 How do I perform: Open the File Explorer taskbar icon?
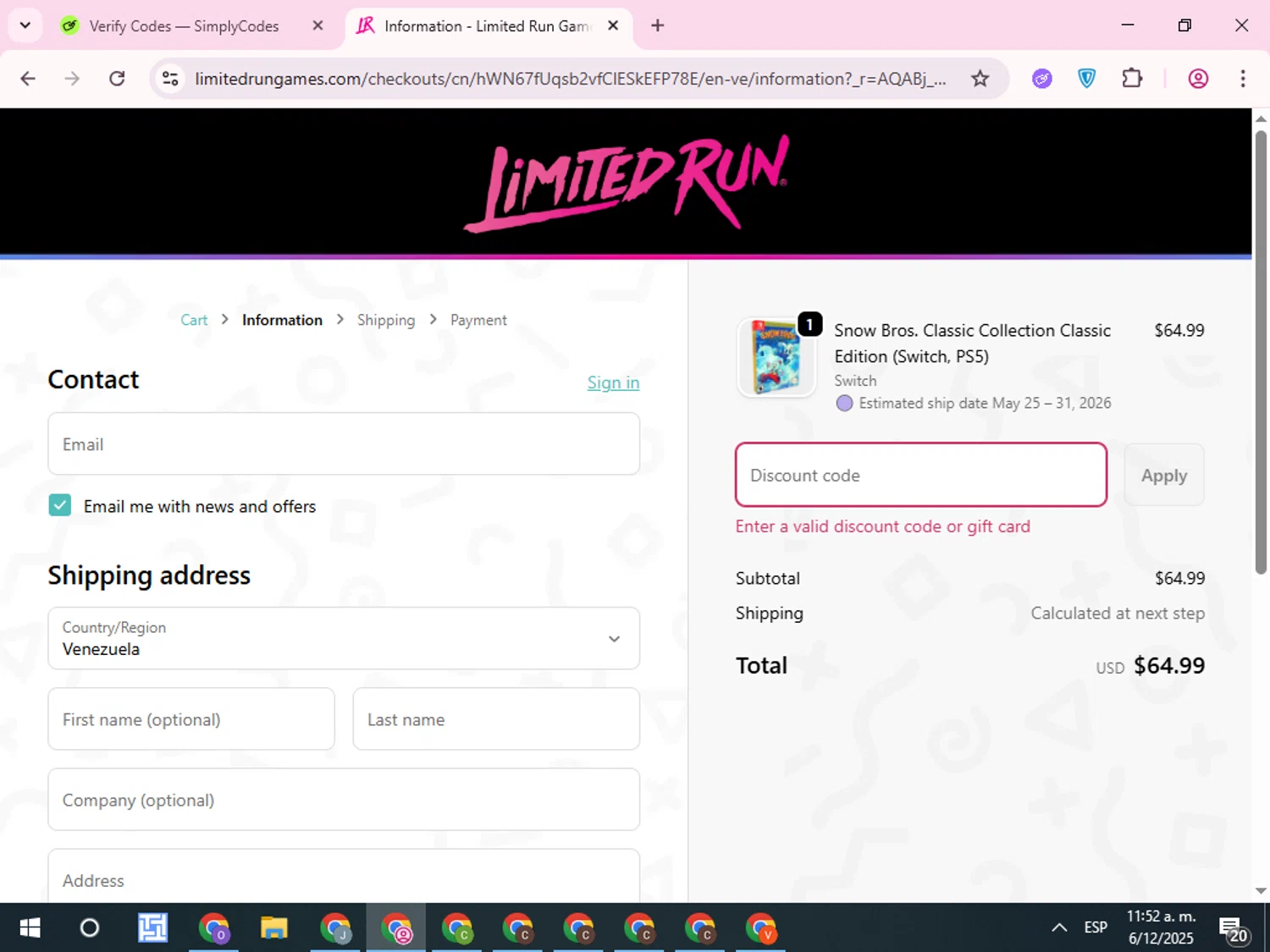click(274, 928)
